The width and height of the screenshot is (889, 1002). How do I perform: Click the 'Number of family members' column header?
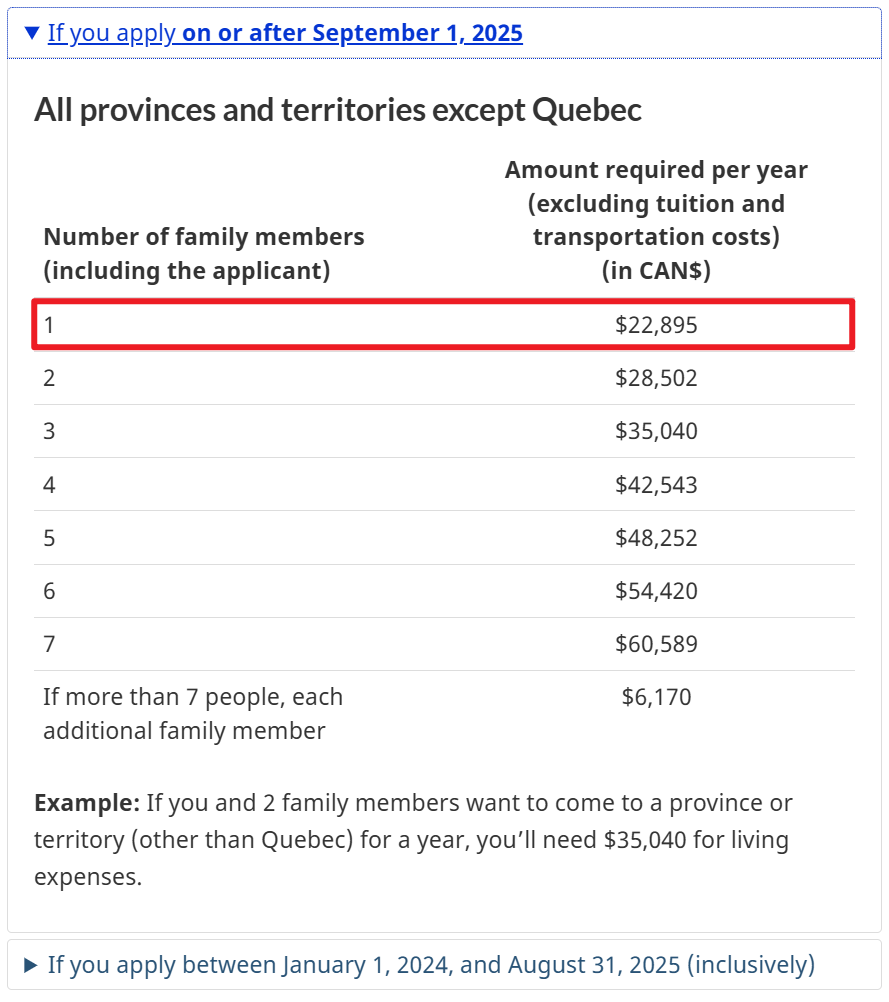point(204,254)
